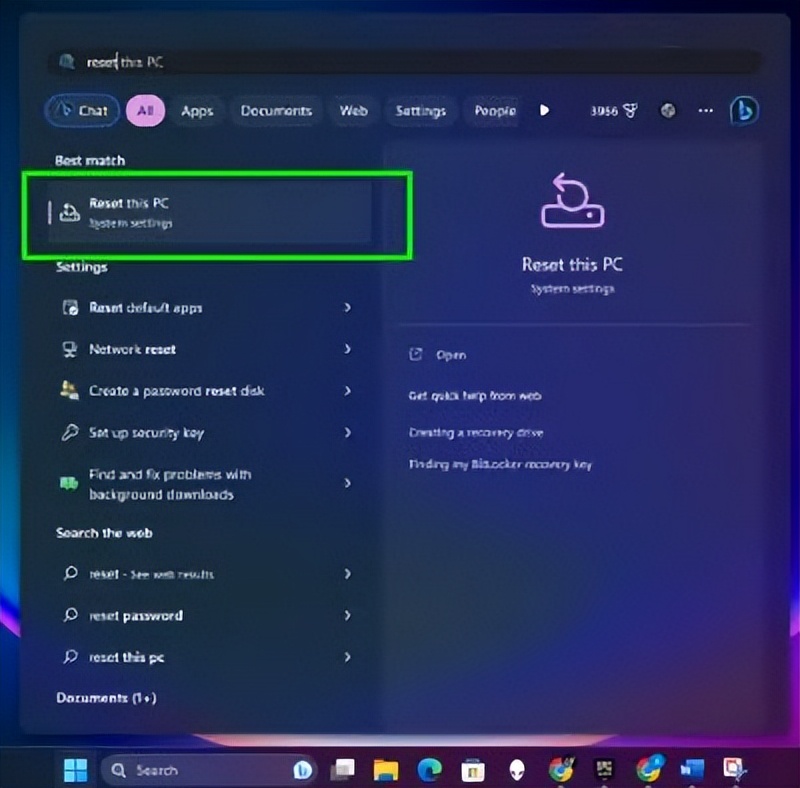Open Google Chrome from the taskbar
Viewport: 800px width, 788px height.
(559, 770)
